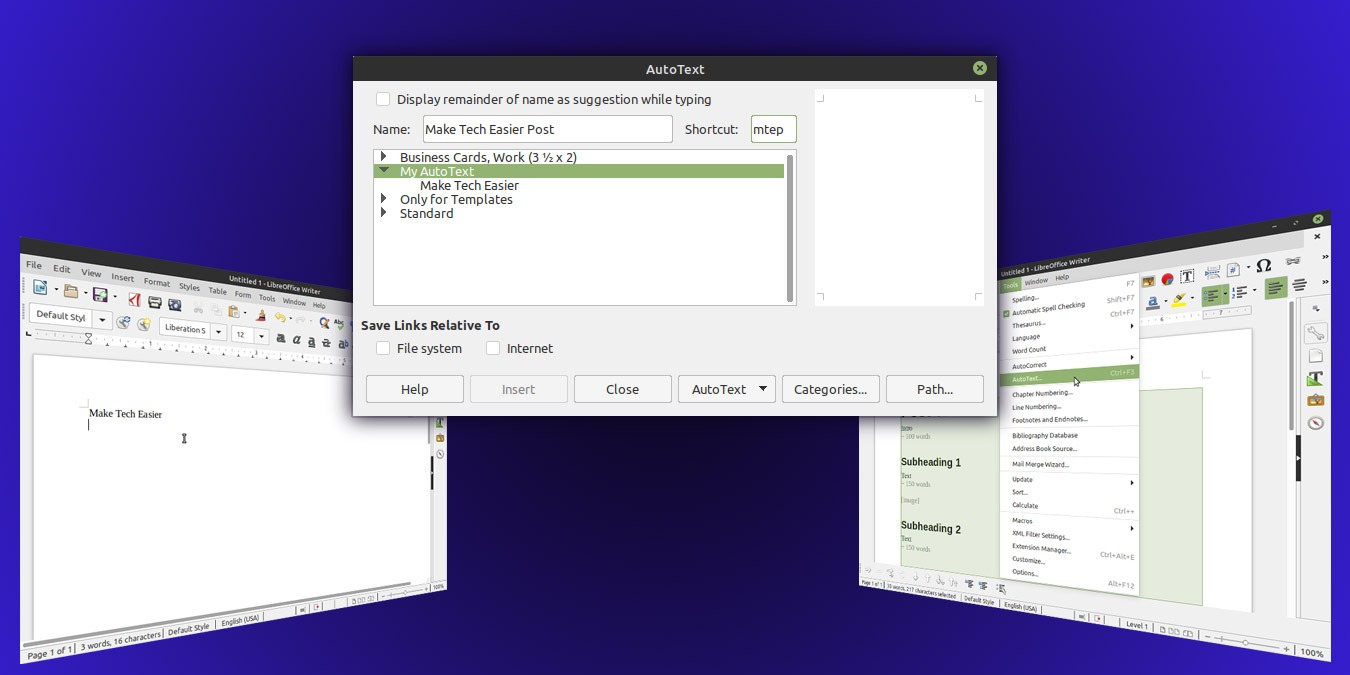Open the Print Preview
Viewport: 1350px width, 675px height.
click(x=174, y=306)
